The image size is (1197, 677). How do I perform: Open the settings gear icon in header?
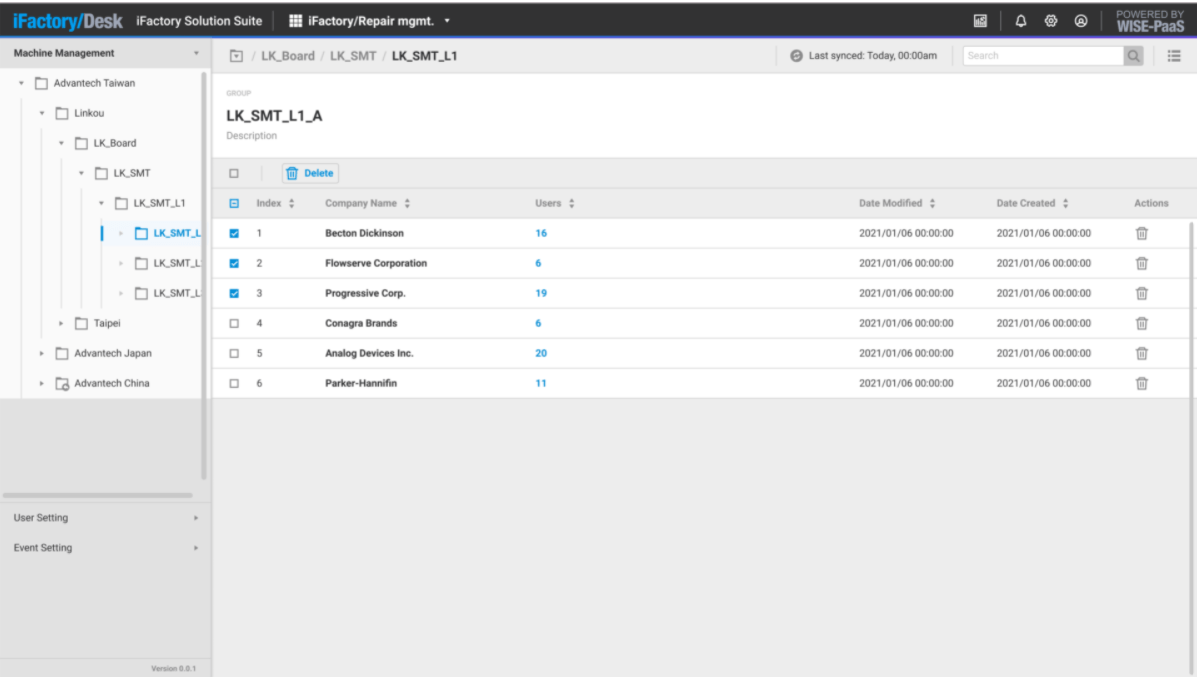point(1051,21)
